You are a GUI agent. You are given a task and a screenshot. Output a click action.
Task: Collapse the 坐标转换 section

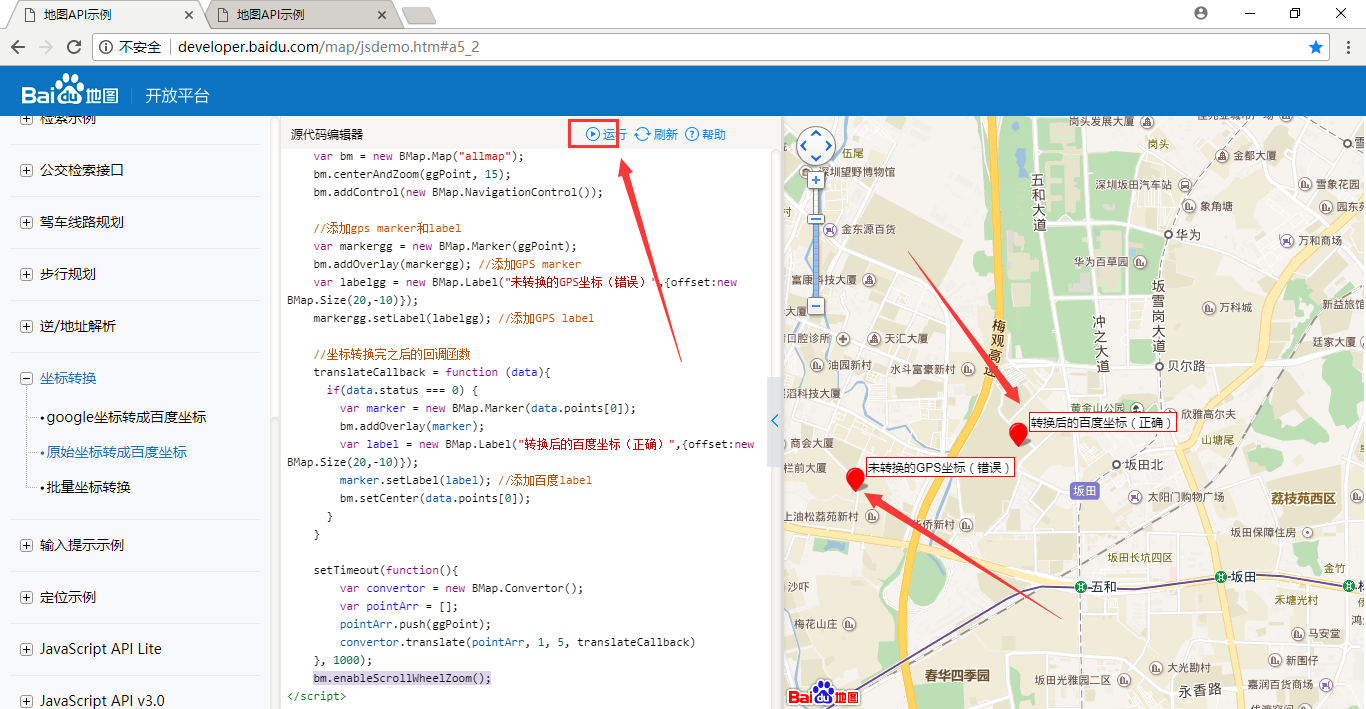(x=25, y=378)
